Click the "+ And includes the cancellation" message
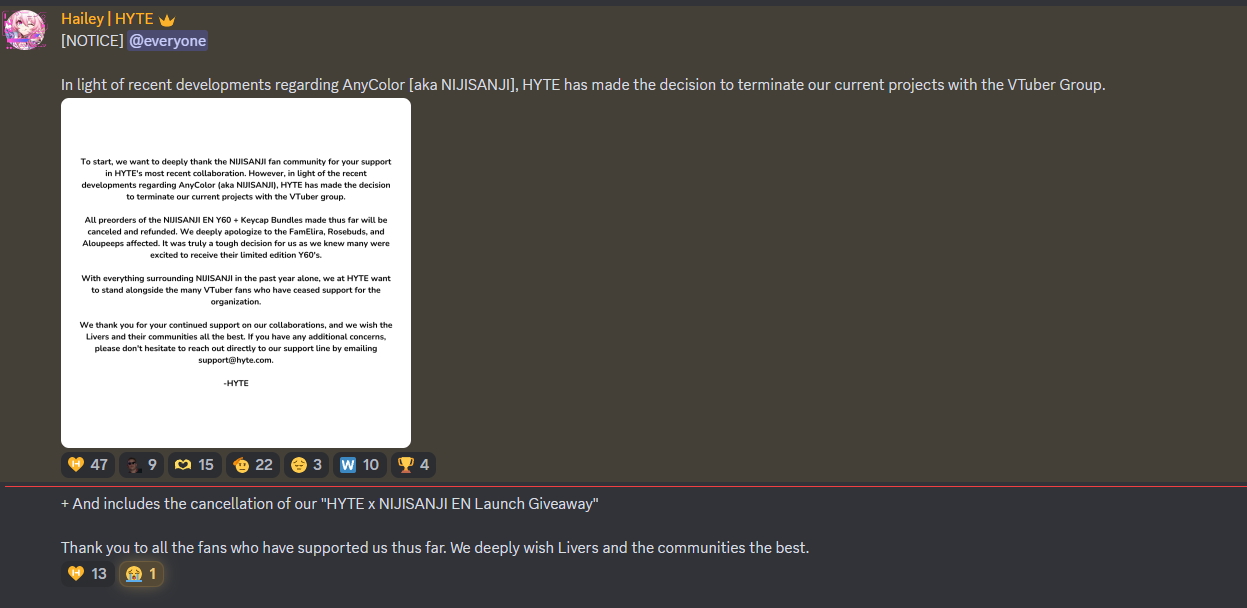 coord(329,504)
